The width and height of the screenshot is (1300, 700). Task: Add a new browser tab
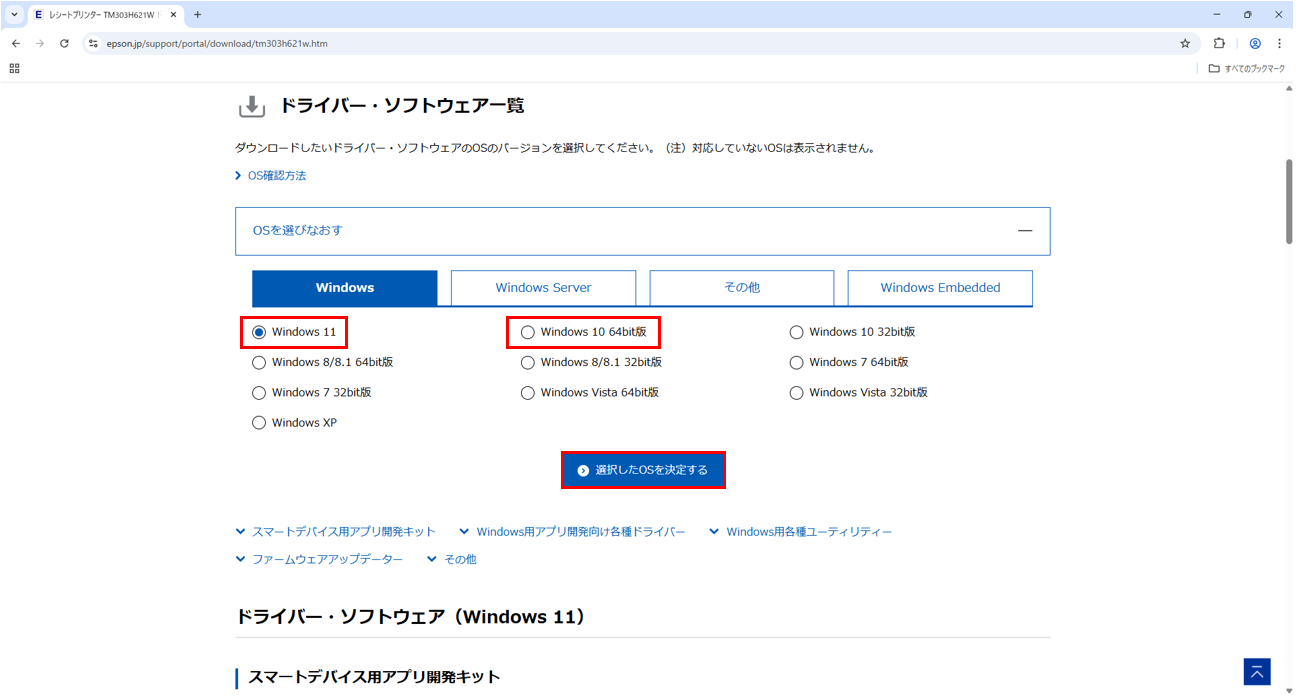(x=197, y=15)
